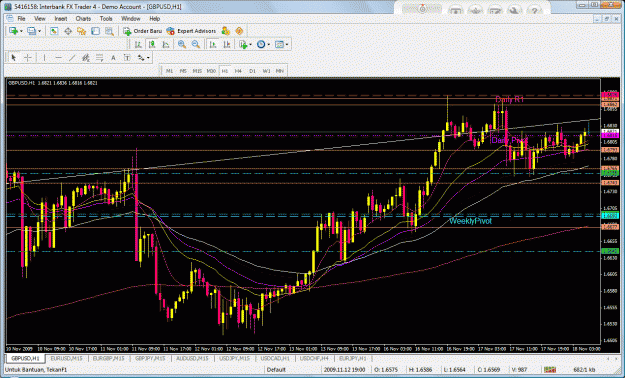Open the Insert menu

[x=61, y=19]
